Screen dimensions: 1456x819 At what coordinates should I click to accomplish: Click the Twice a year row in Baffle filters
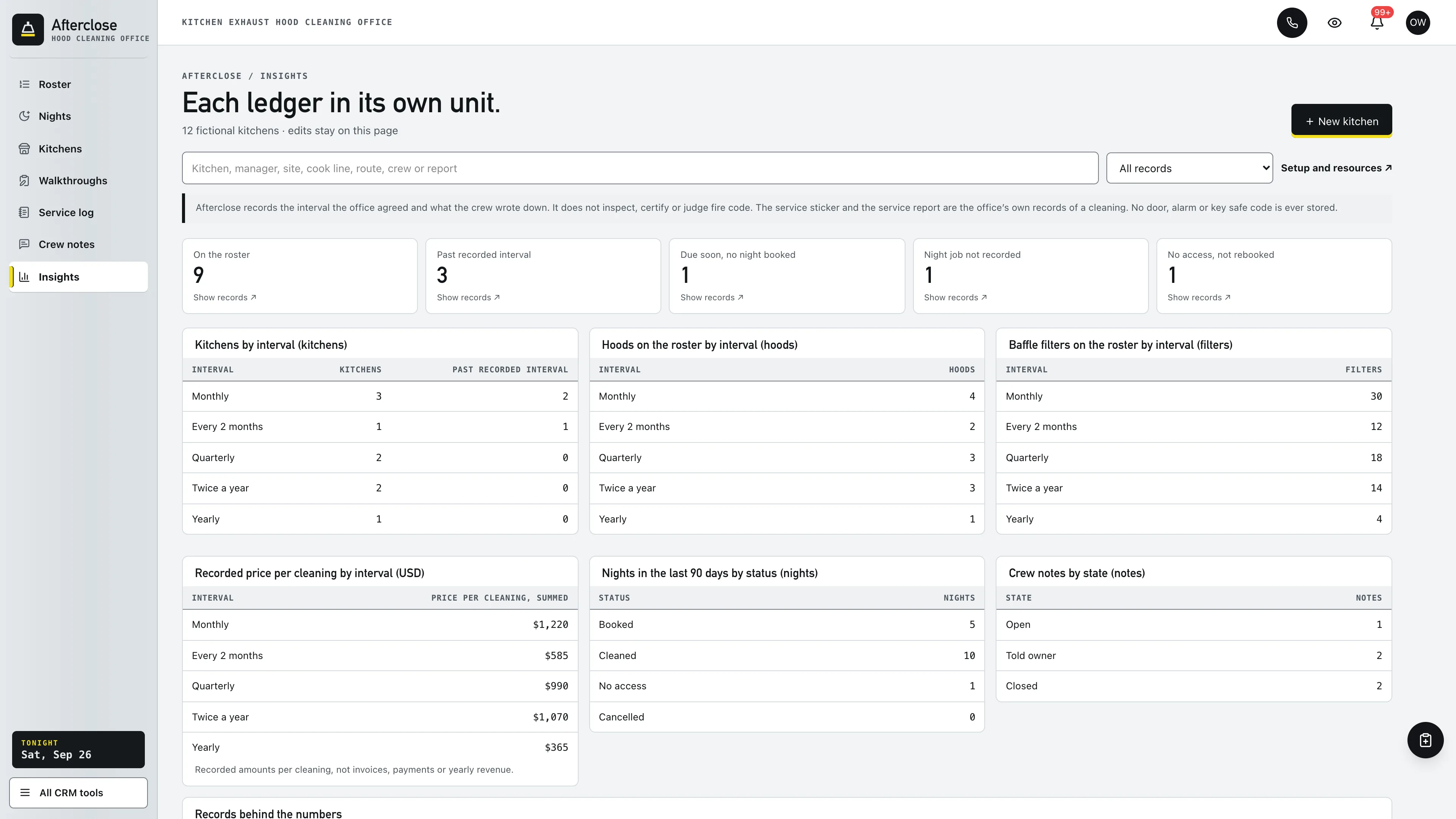(1194, 488)
